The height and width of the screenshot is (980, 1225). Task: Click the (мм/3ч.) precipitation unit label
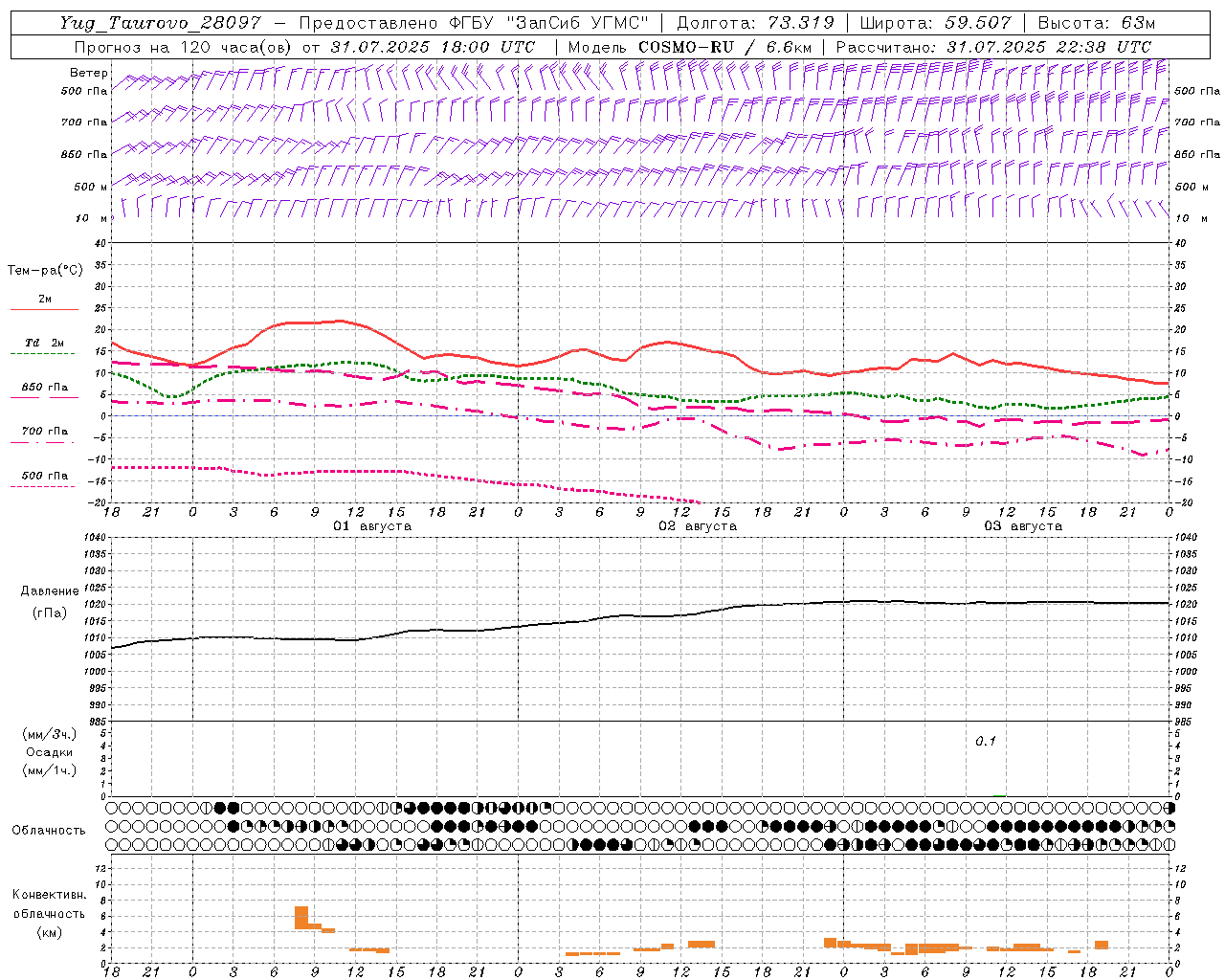[49, 734]
